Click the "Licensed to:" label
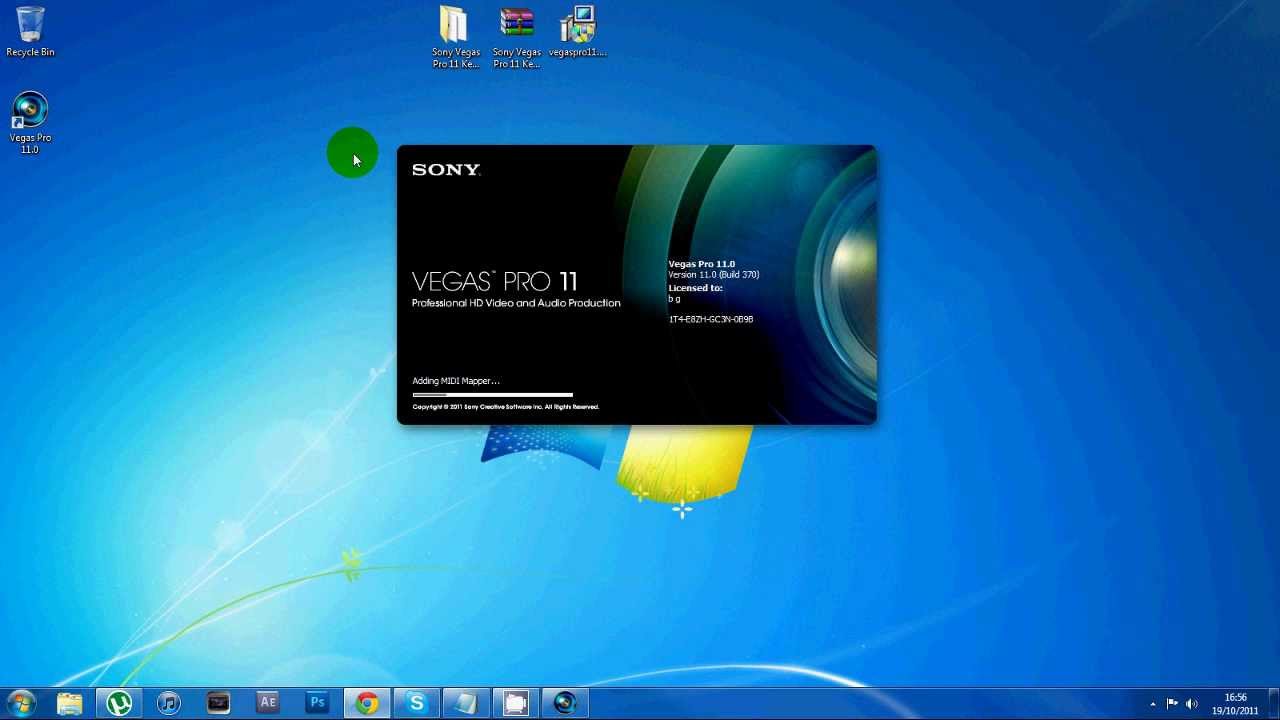This screenshot has height=720, width=1280. click(695, 288)
